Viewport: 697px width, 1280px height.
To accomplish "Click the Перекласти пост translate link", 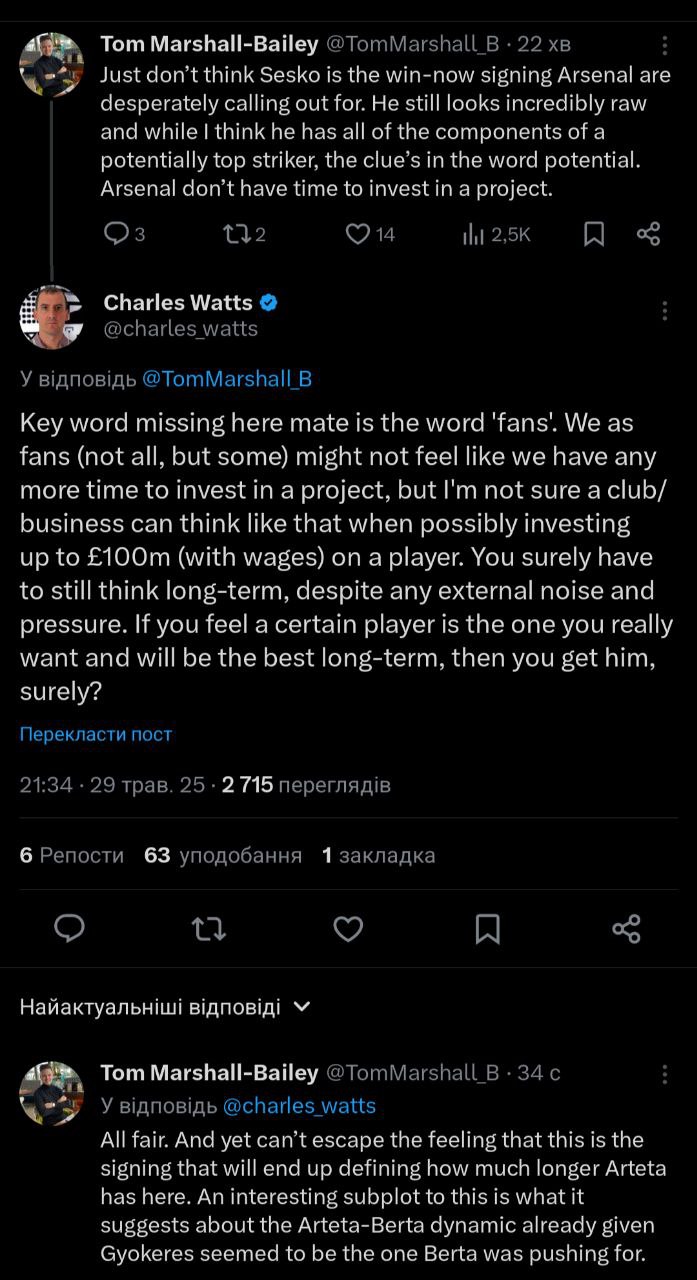I will click(x=96, y=734).
